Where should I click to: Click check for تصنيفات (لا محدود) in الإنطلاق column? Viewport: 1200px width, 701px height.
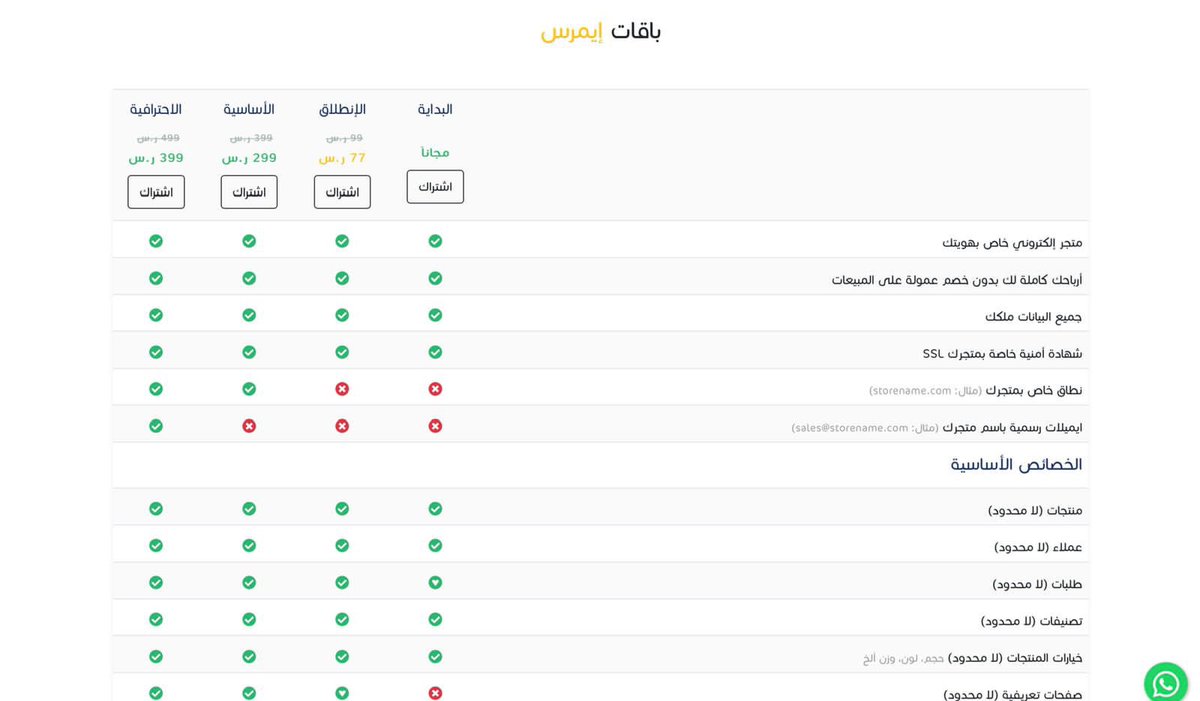point(342,620)
